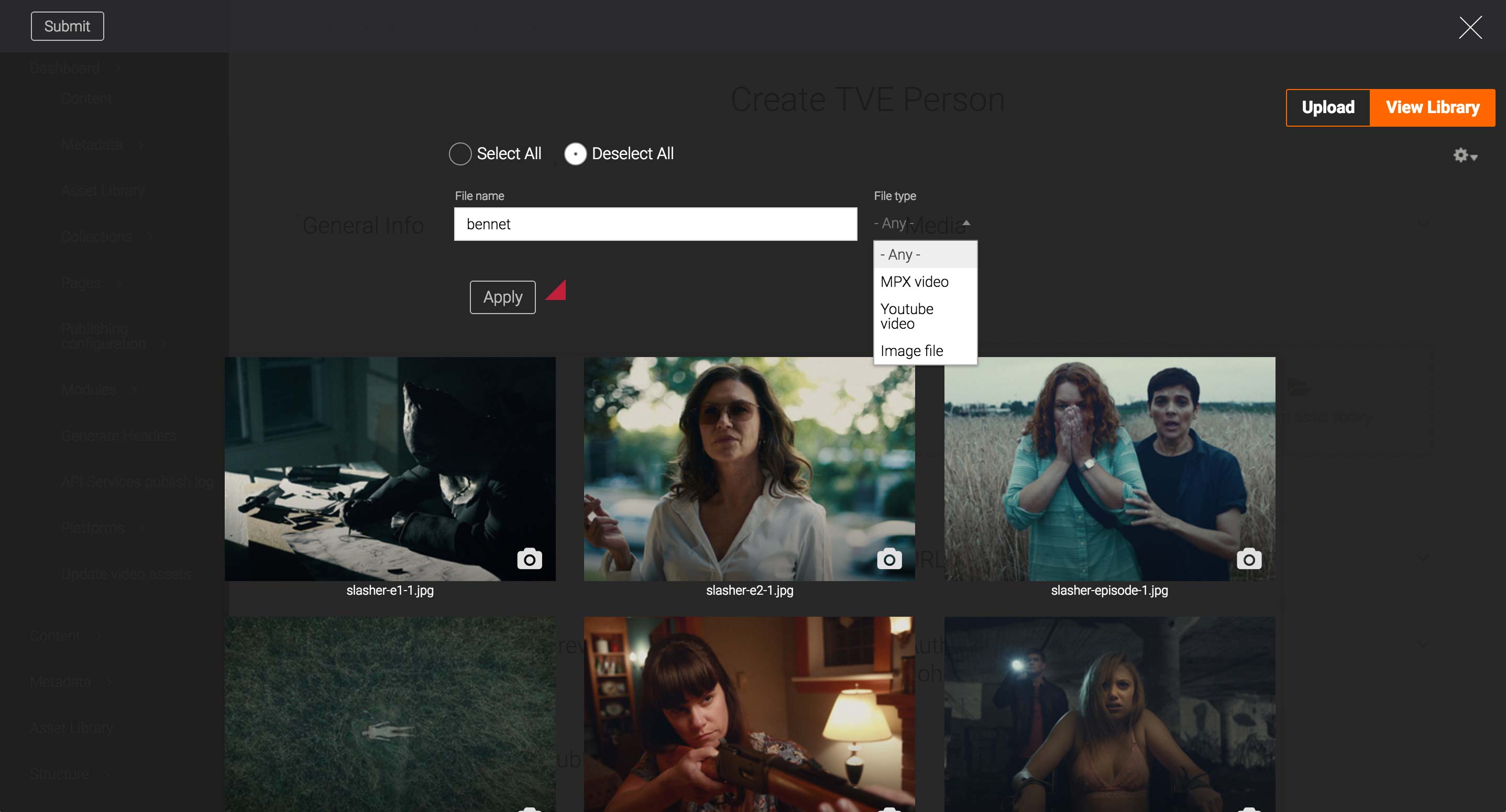Click camera icon on slasher-episode-1.jpg thumbnail
Image resolution: width=1506 pixels, height=812 pixels.
[1249, 559]
